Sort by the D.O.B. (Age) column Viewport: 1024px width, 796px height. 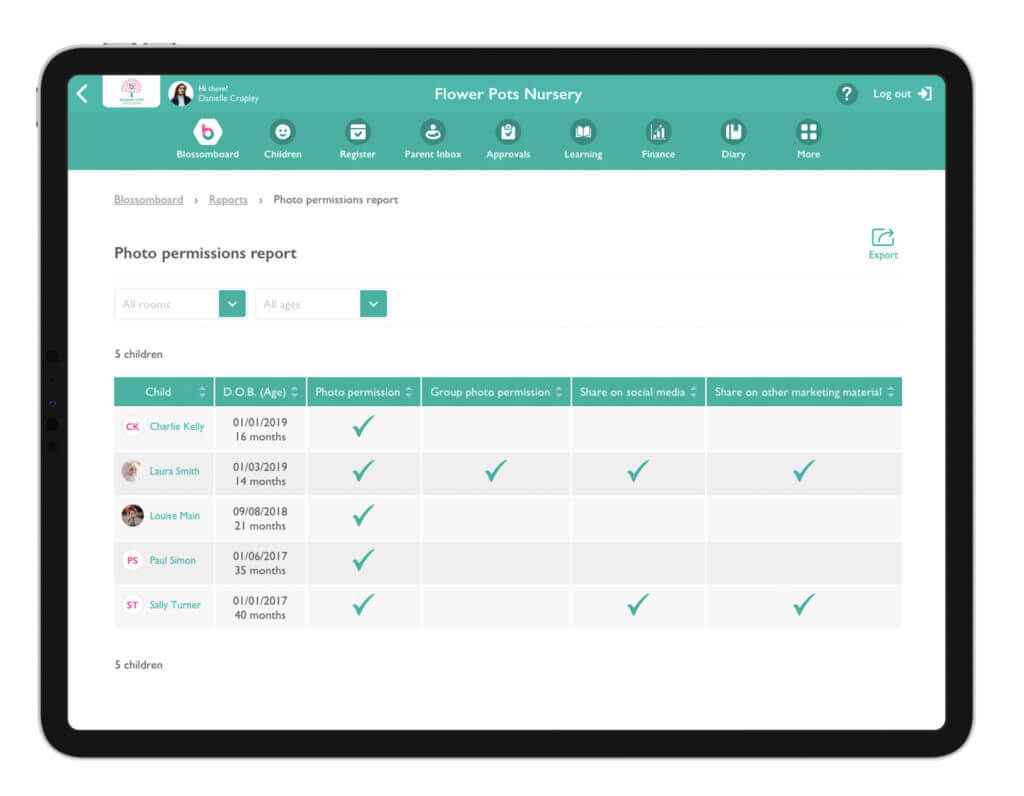[x=295, y=392]
